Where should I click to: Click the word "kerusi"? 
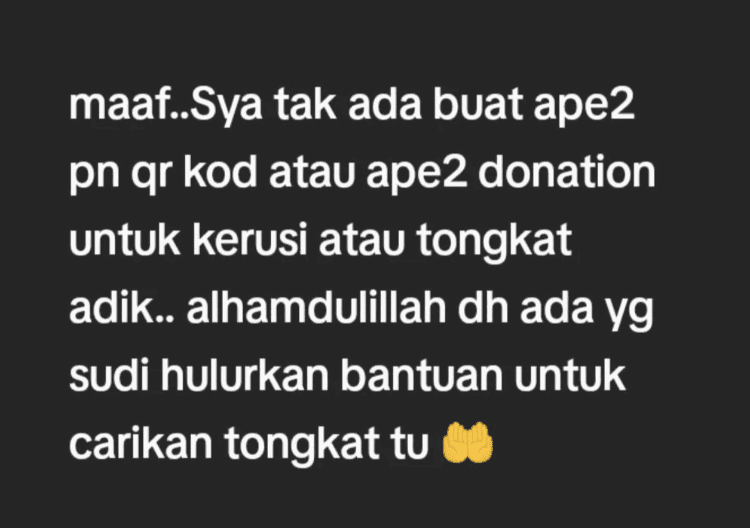click(x=249, y=240)
